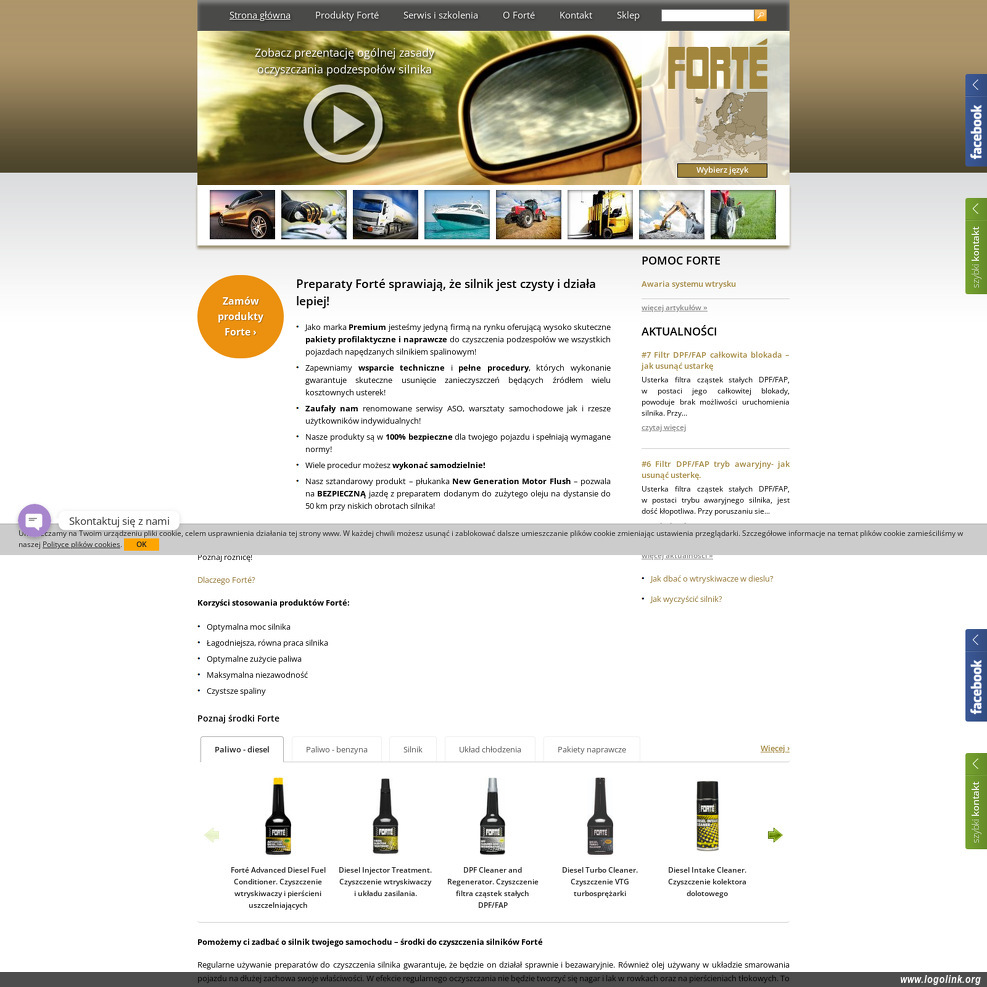Click the orange Zamów produkty Forte circle

pyautogui.click(x=240, y=316)
